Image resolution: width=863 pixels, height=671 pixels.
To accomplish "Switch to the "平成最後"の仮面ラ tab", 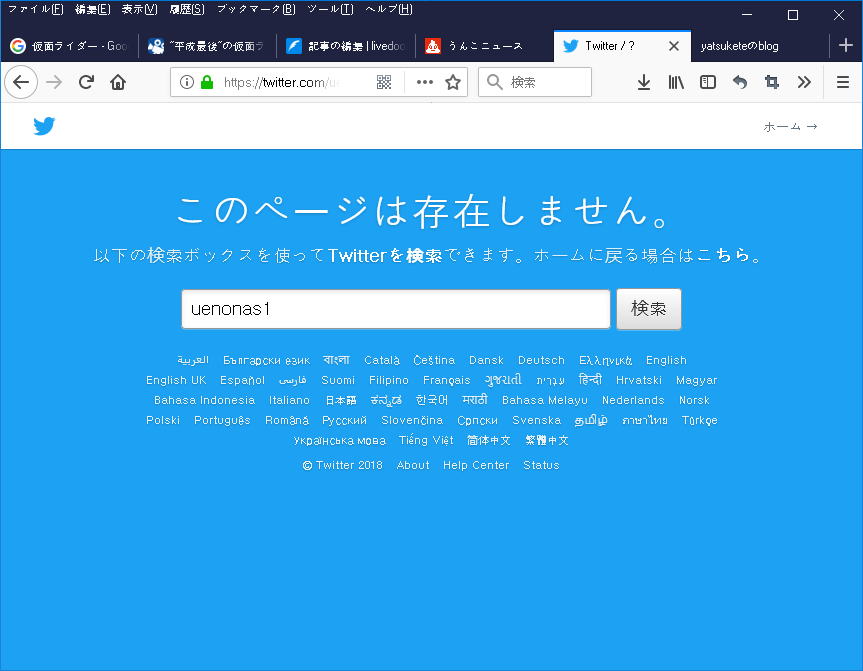I will point(207,46).
